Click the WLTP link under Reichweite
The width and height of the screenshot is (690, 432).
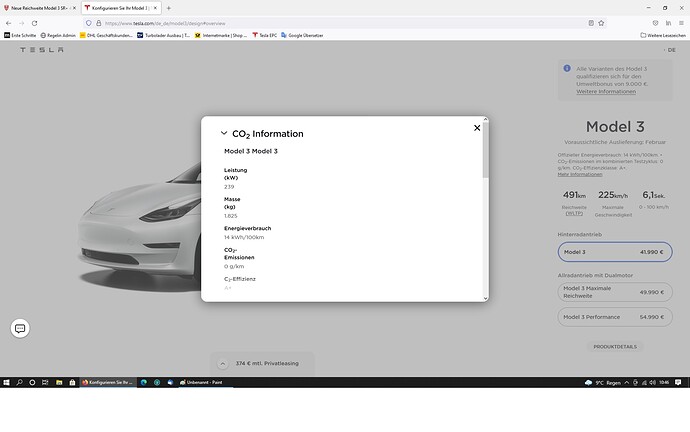574,213
